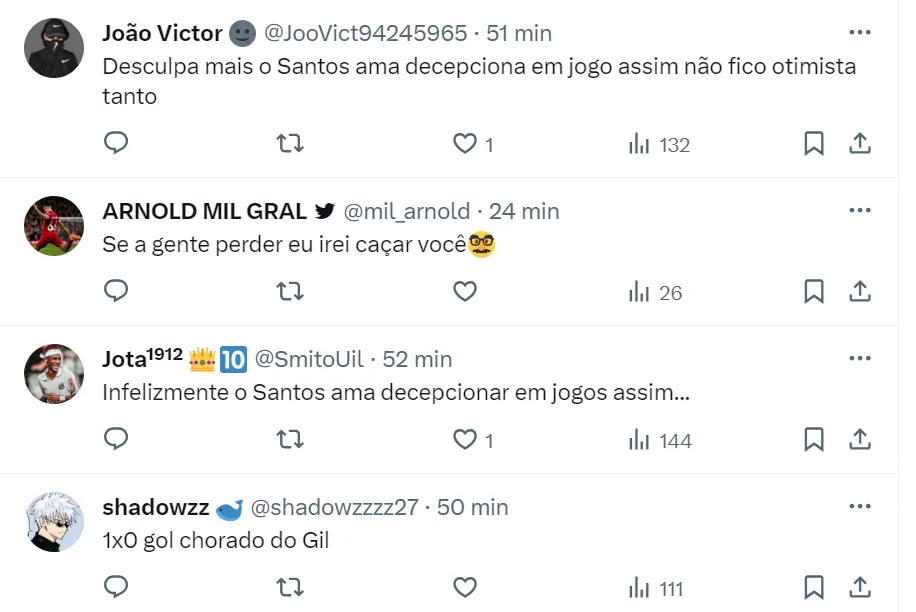Reply to shadowzz's tweet
This screenshot has width=916, height=612.
click(116, 588)
